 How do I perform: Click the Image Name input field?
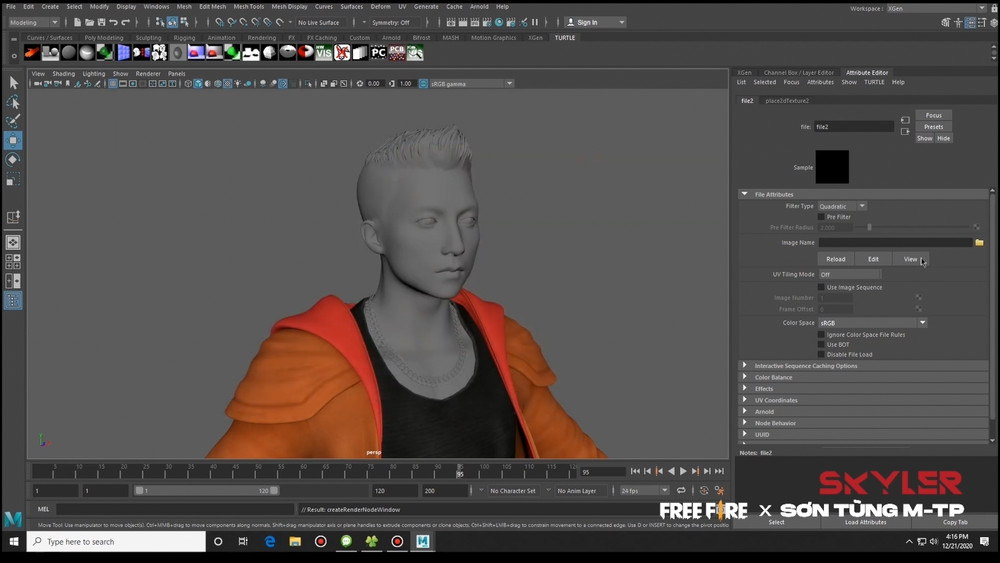click(x=895, y=242)
